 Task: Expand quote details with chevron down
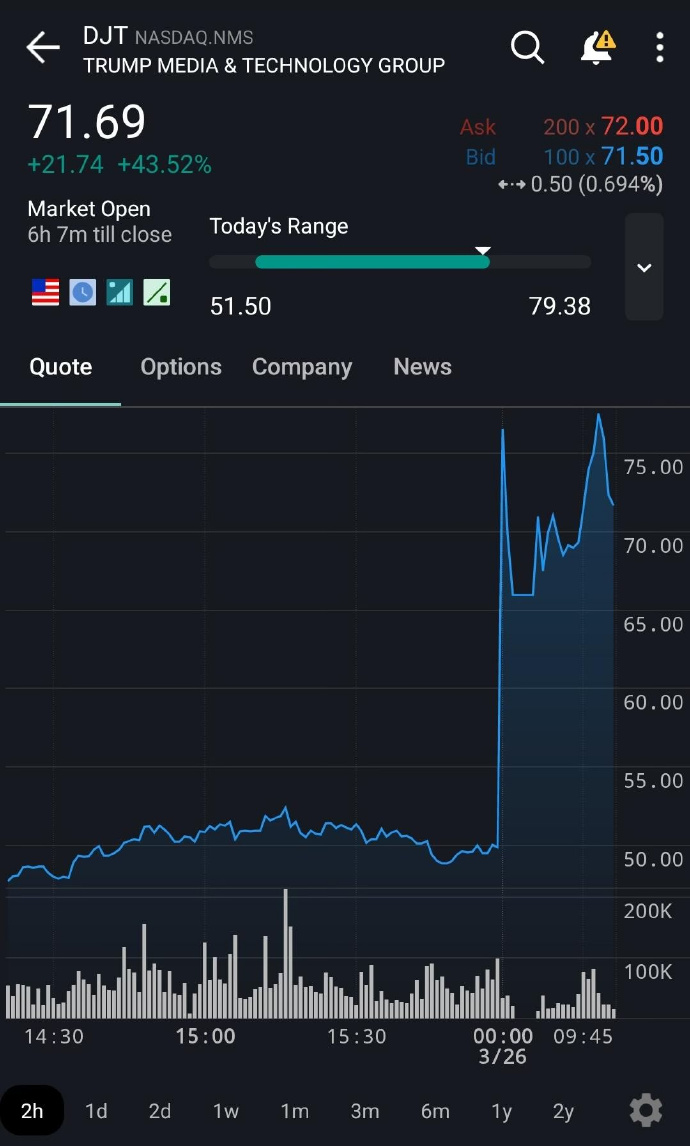tap(644, 267)
